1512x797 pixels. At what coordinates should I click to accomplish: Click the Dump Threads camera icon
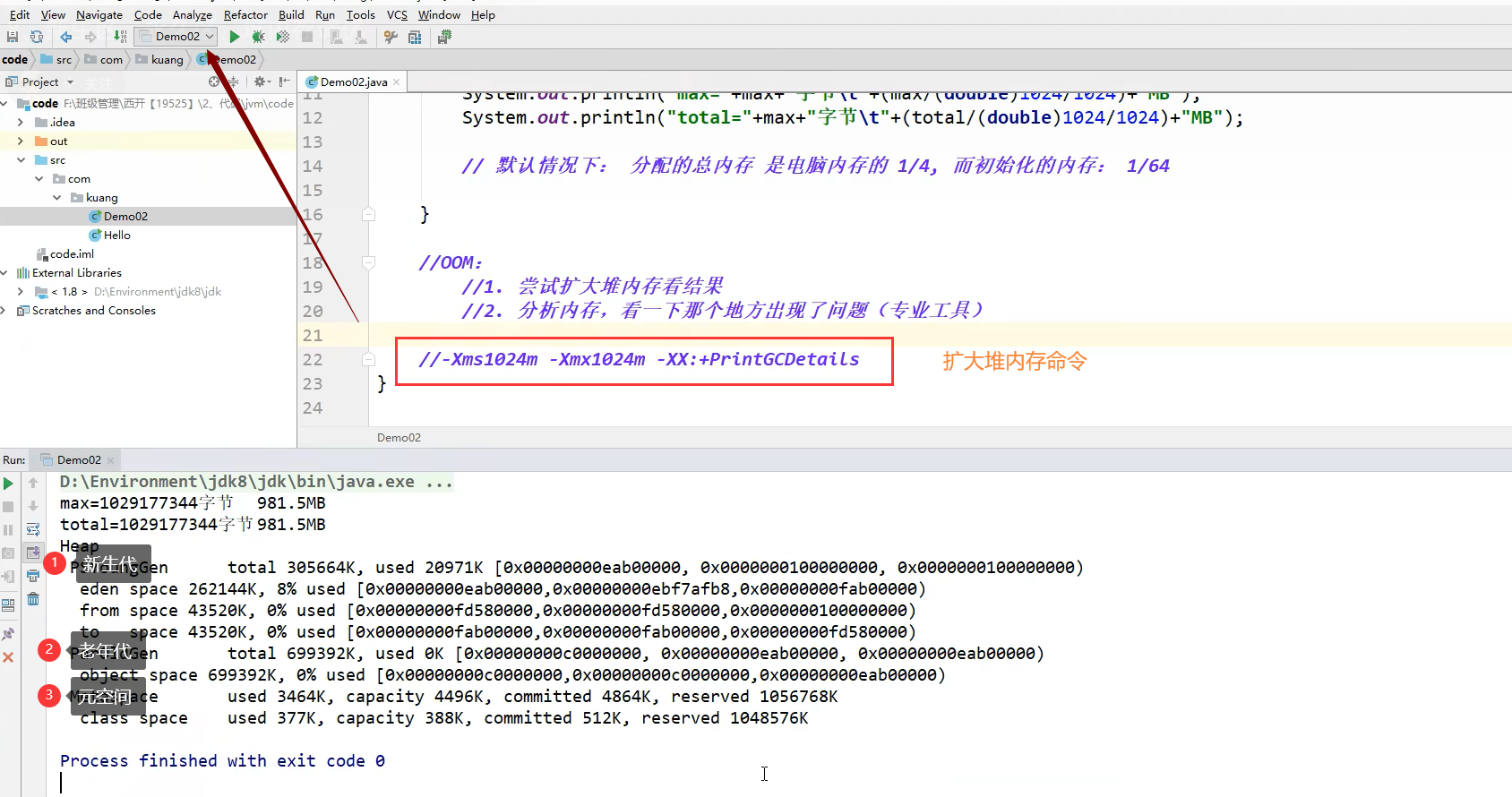8,553
